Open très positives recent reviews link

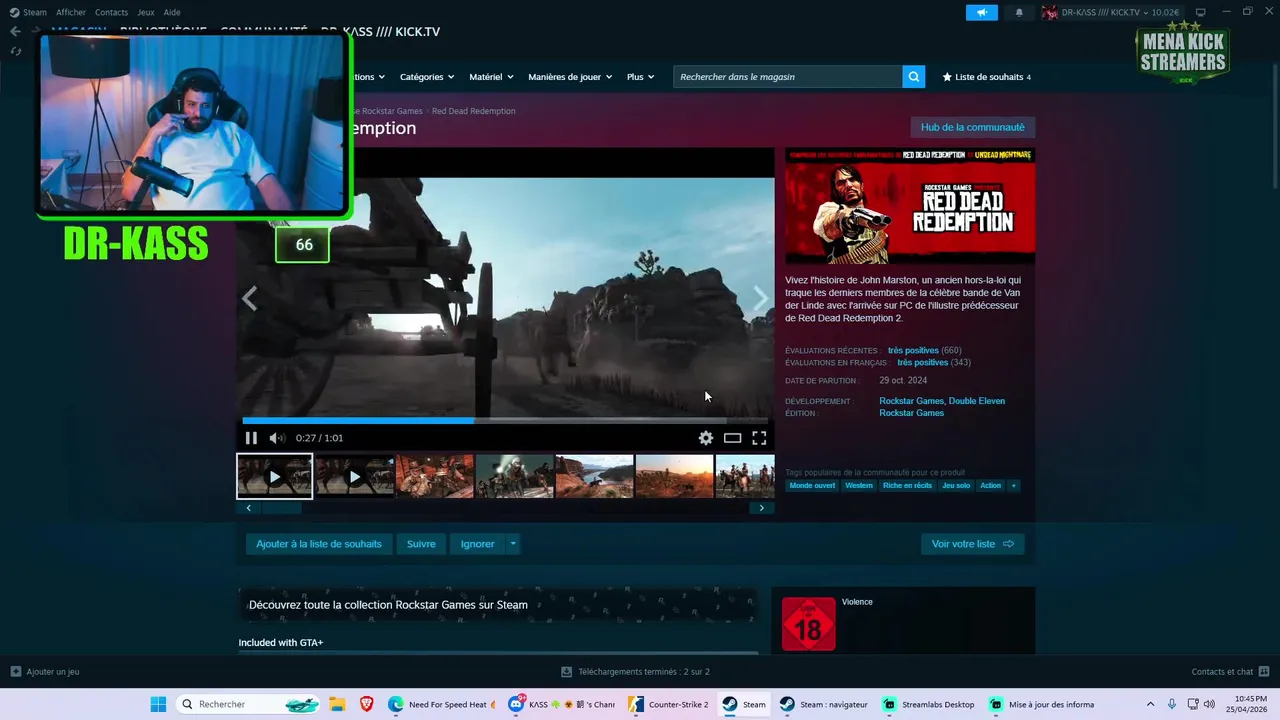[x=913, y=351]
